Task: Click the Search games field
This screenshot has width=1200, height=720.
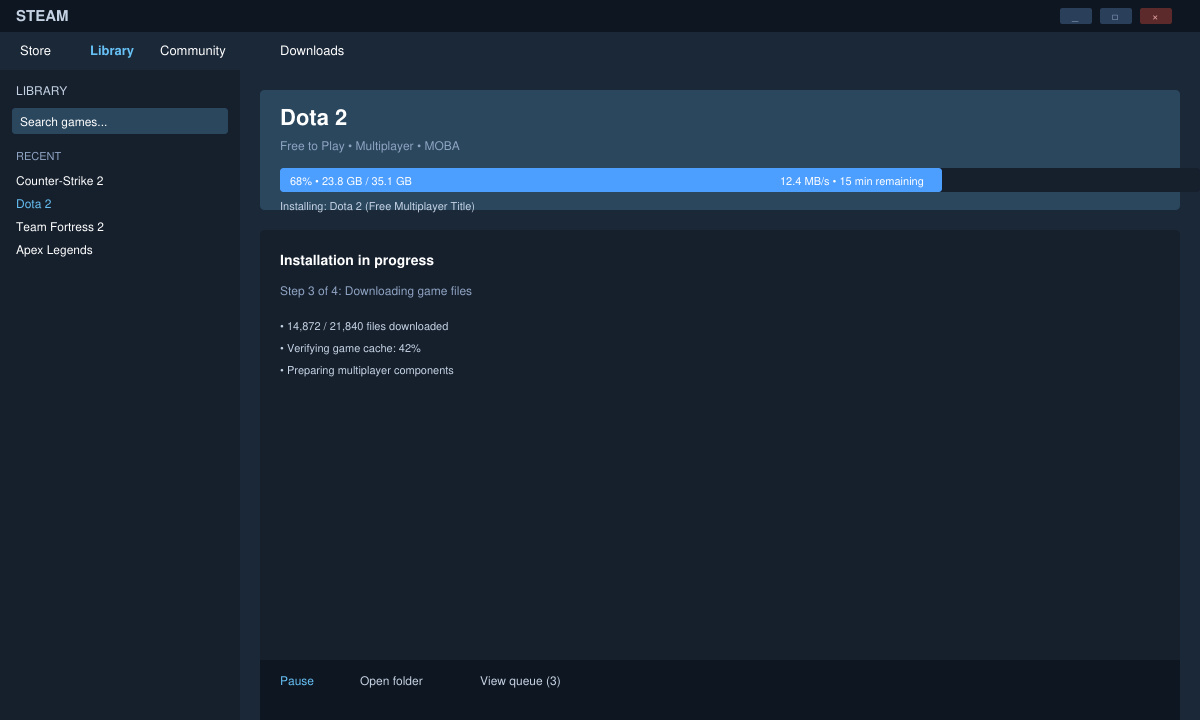Action: tap(120, 121)
